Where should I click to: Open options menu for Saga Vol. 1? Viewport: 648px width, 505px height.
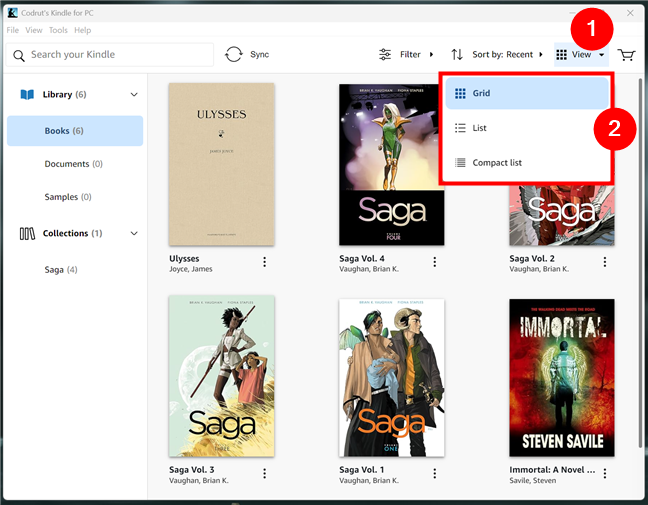tap(434, 473)
